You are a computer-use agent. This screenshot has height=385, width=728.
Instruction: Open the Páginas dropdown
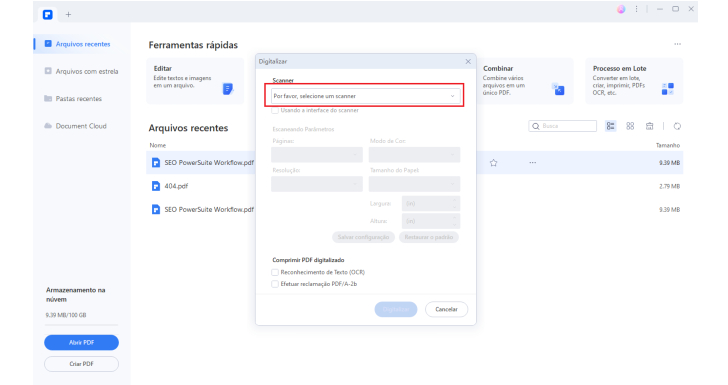click(x=317, y=155)
